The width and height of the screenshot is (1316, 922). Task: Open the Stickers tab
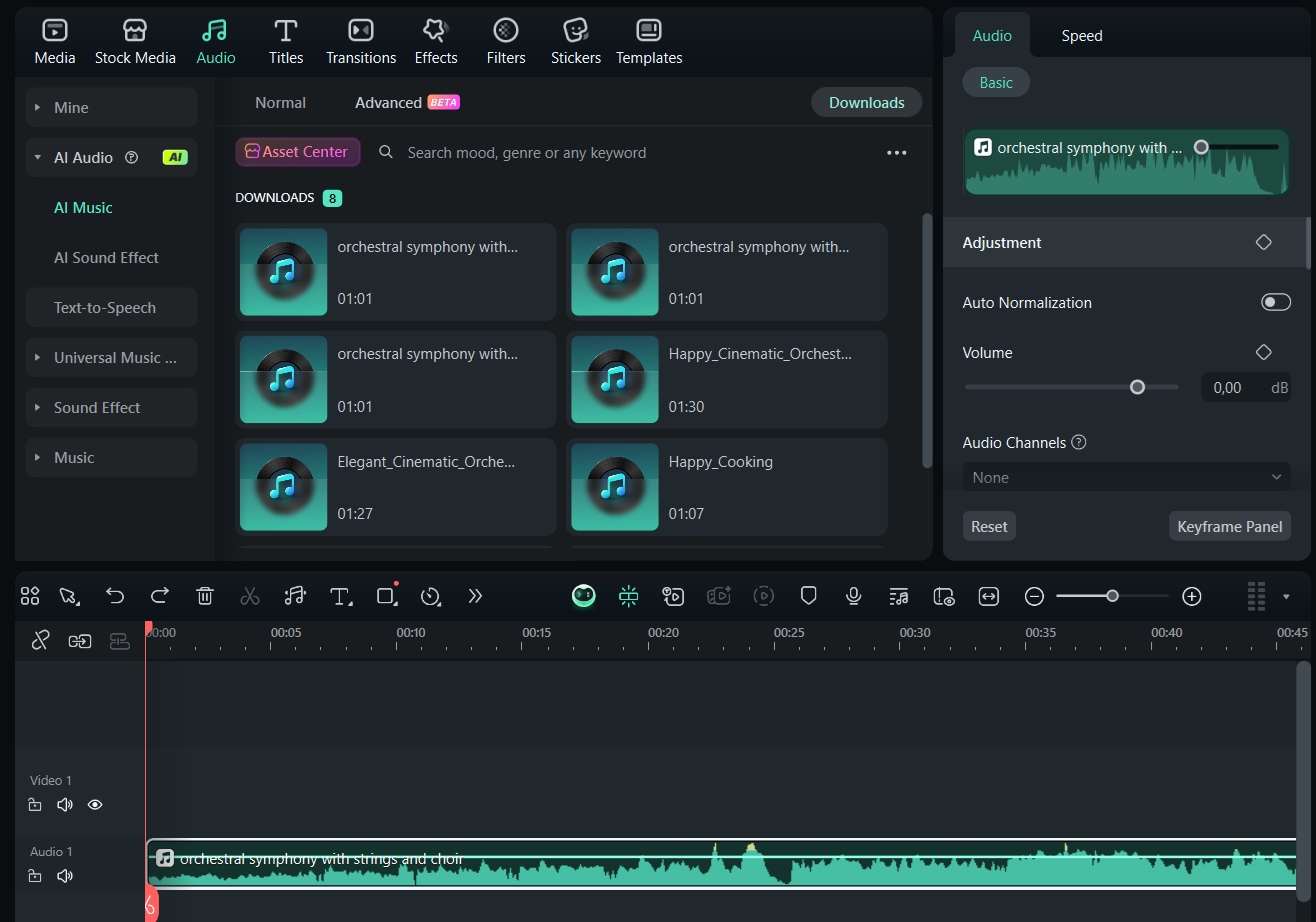576,42
